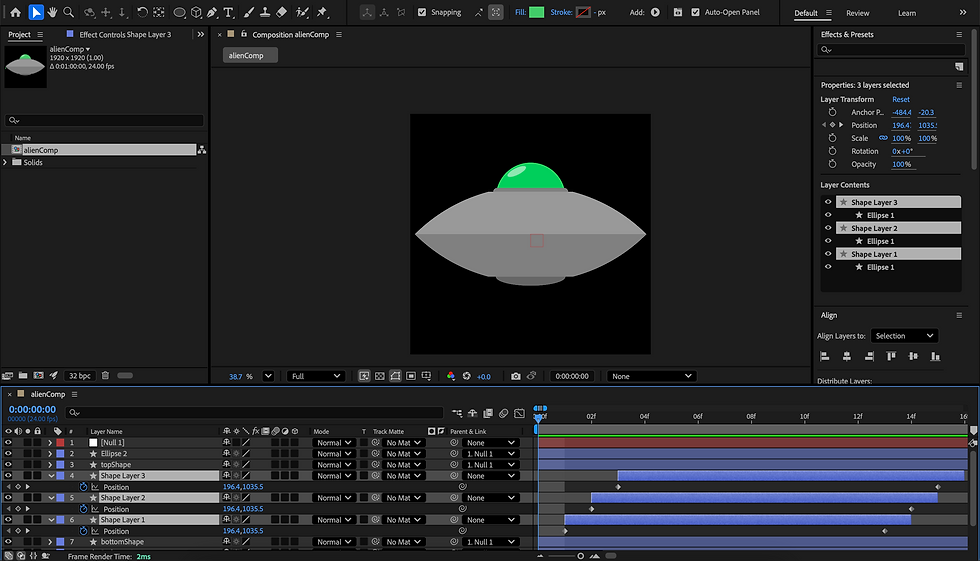The height and width of the screenshot is (561, 980).
Task: Hide the topShape layer in timeline
Action: click(8, 464)
